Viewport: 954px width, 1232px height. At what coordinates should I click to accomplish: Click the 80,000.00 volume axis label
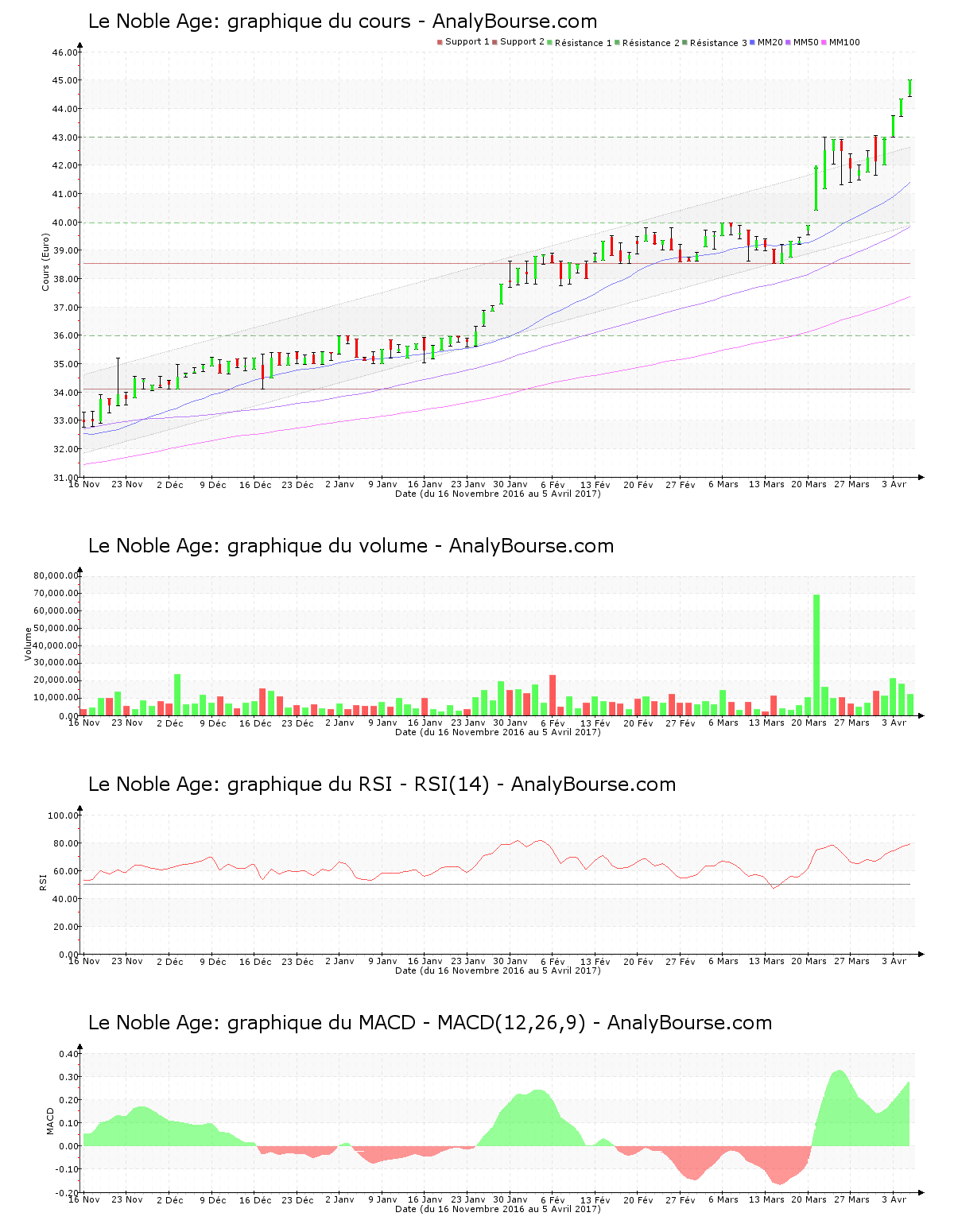pos(56,575)
